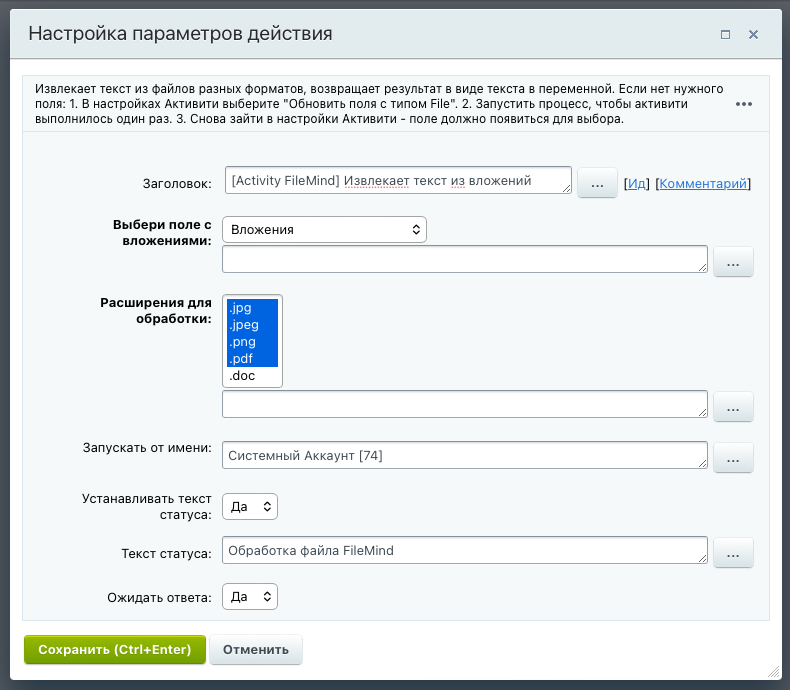Click into the Заголовок title field
Screen dimensions: 790x690
tap(397, 181)
